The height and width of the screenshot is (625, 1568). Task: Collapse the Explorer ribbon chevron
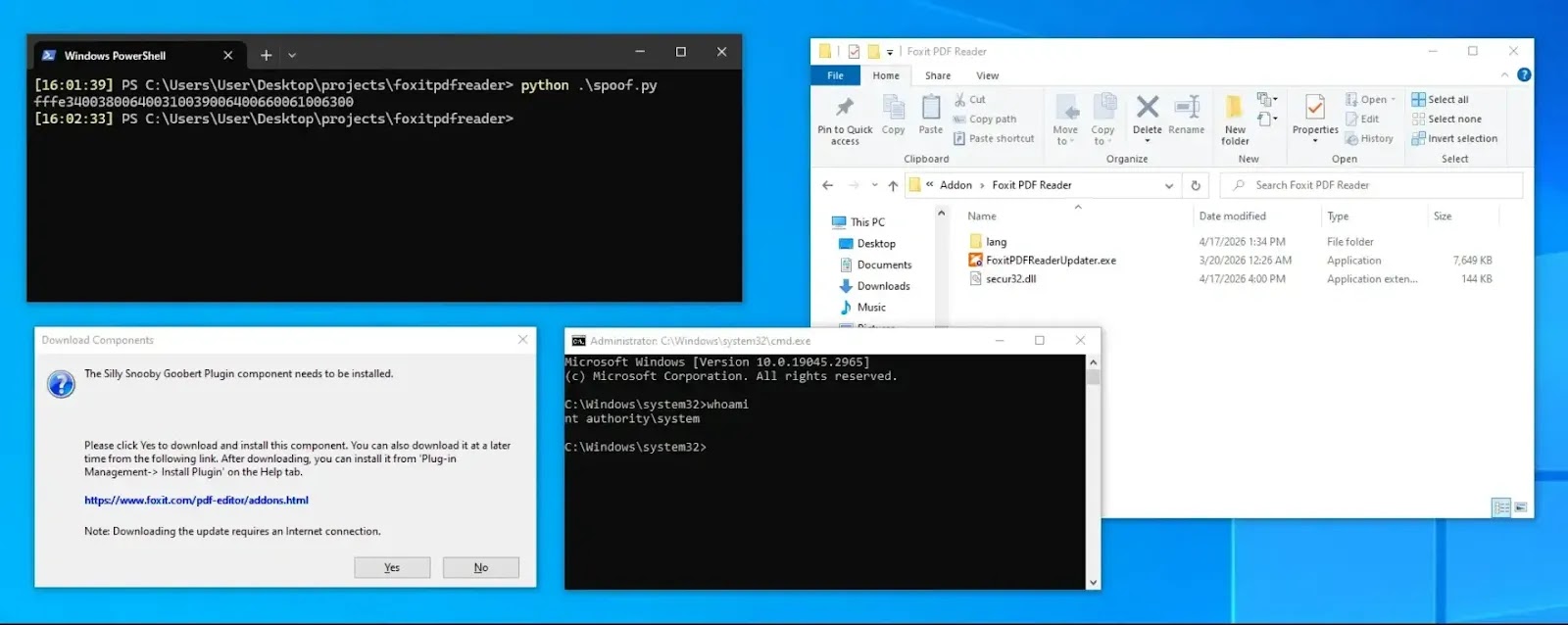[x=1504, y=75]
